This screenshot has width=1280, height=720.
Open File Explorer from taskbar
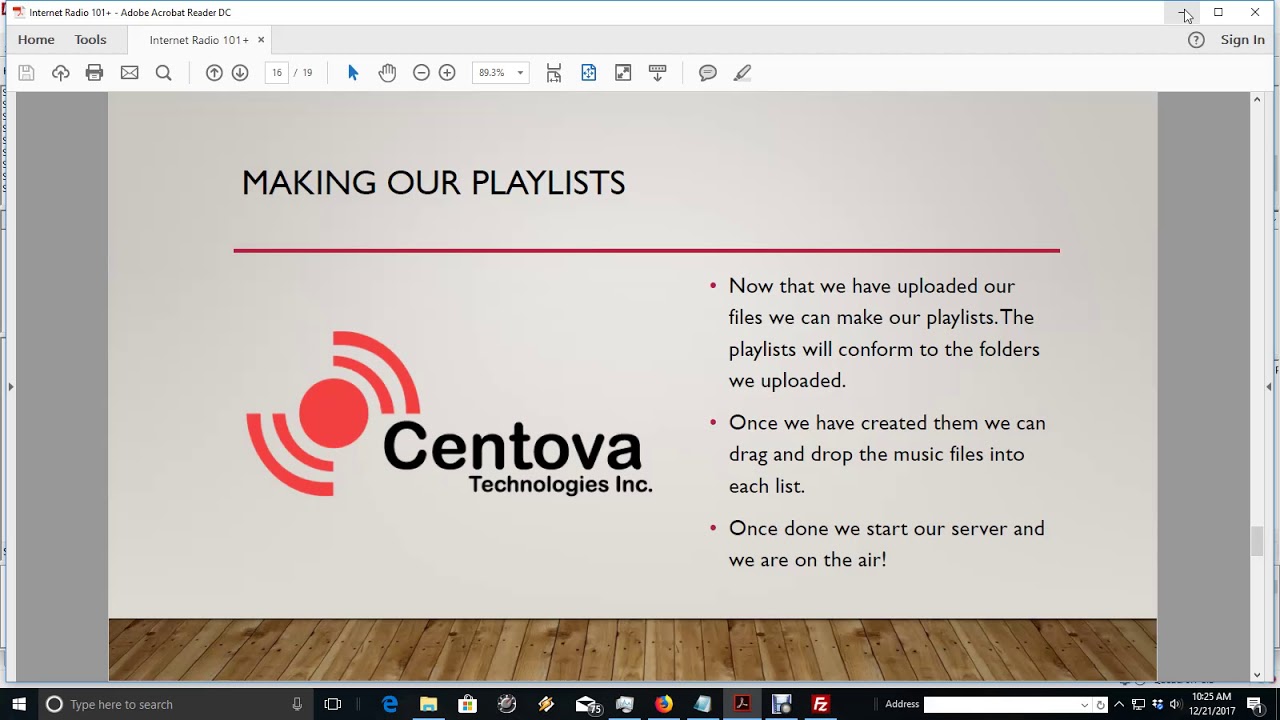tap(428, 704)
